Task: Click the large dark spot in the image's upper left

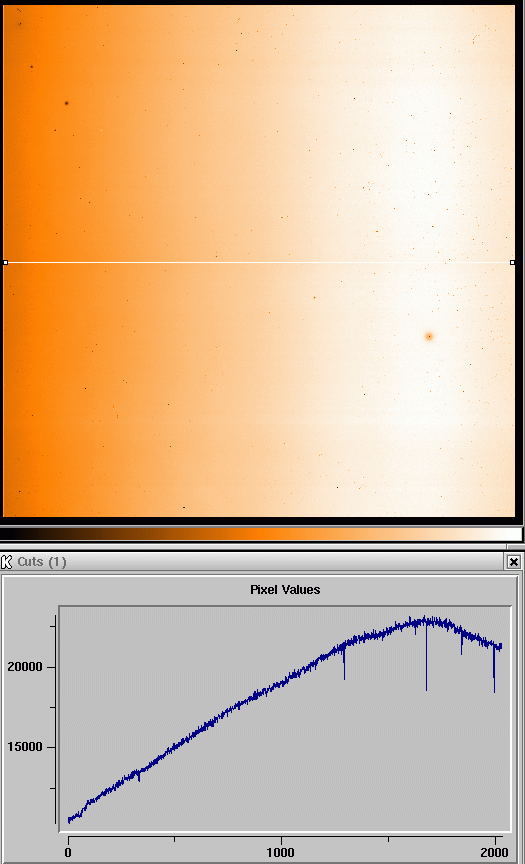Action: click(67, 103)
